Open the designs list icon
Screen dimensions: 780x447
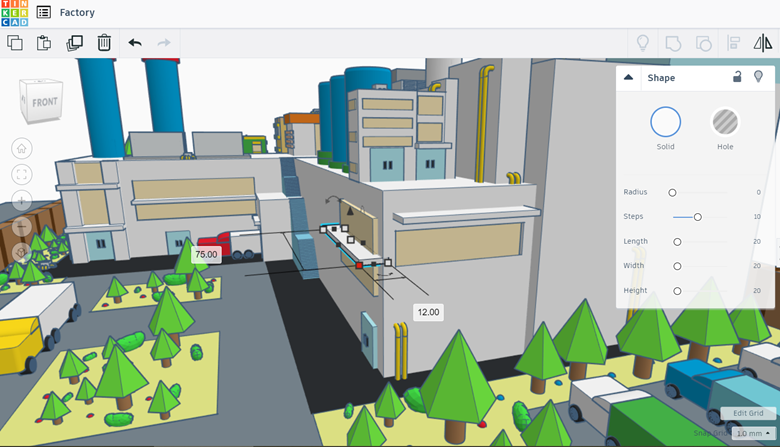(44, 12)
